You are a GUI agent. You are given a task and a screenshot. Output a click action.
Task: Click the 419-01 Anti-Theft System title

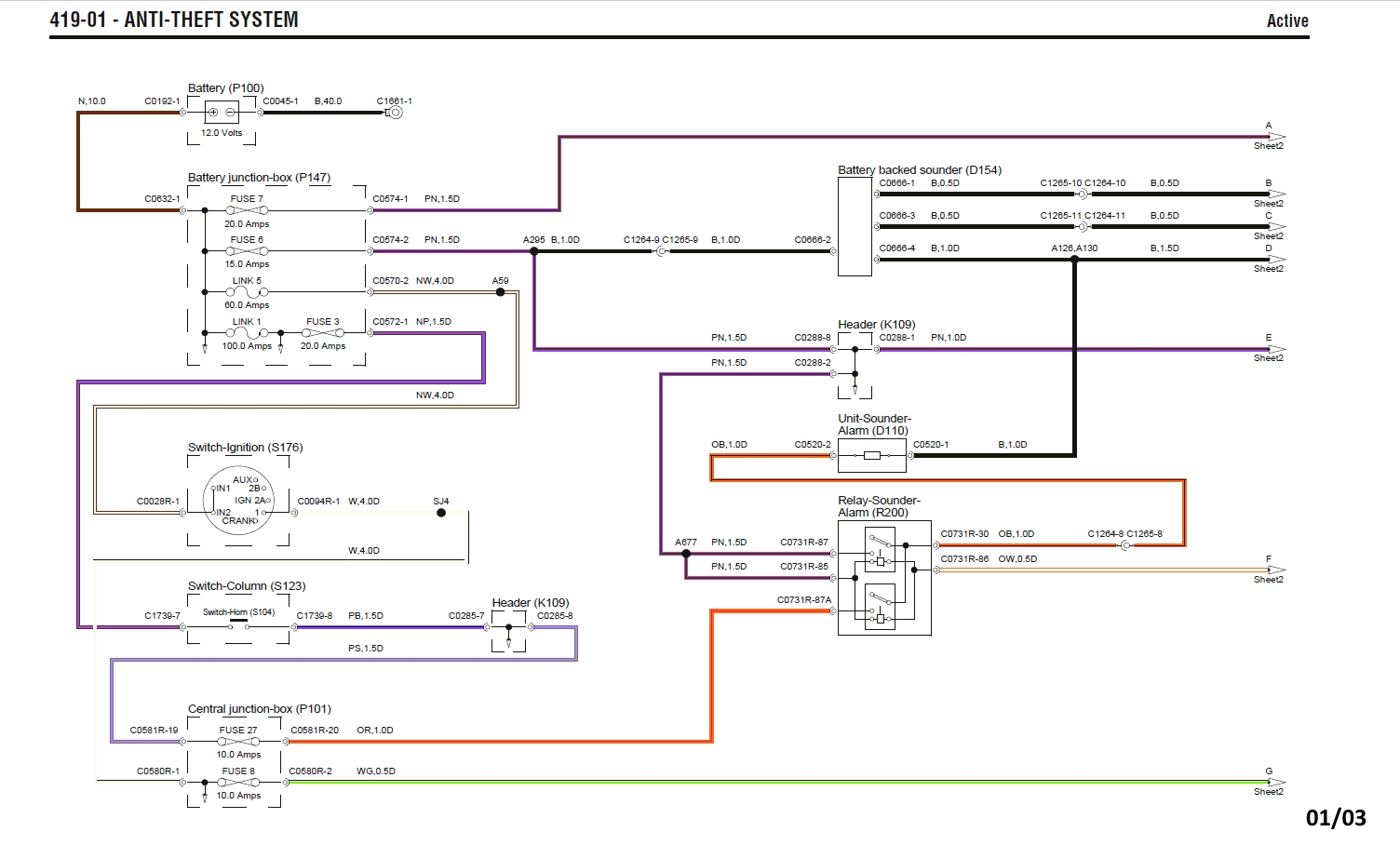(x=174, y=20)
